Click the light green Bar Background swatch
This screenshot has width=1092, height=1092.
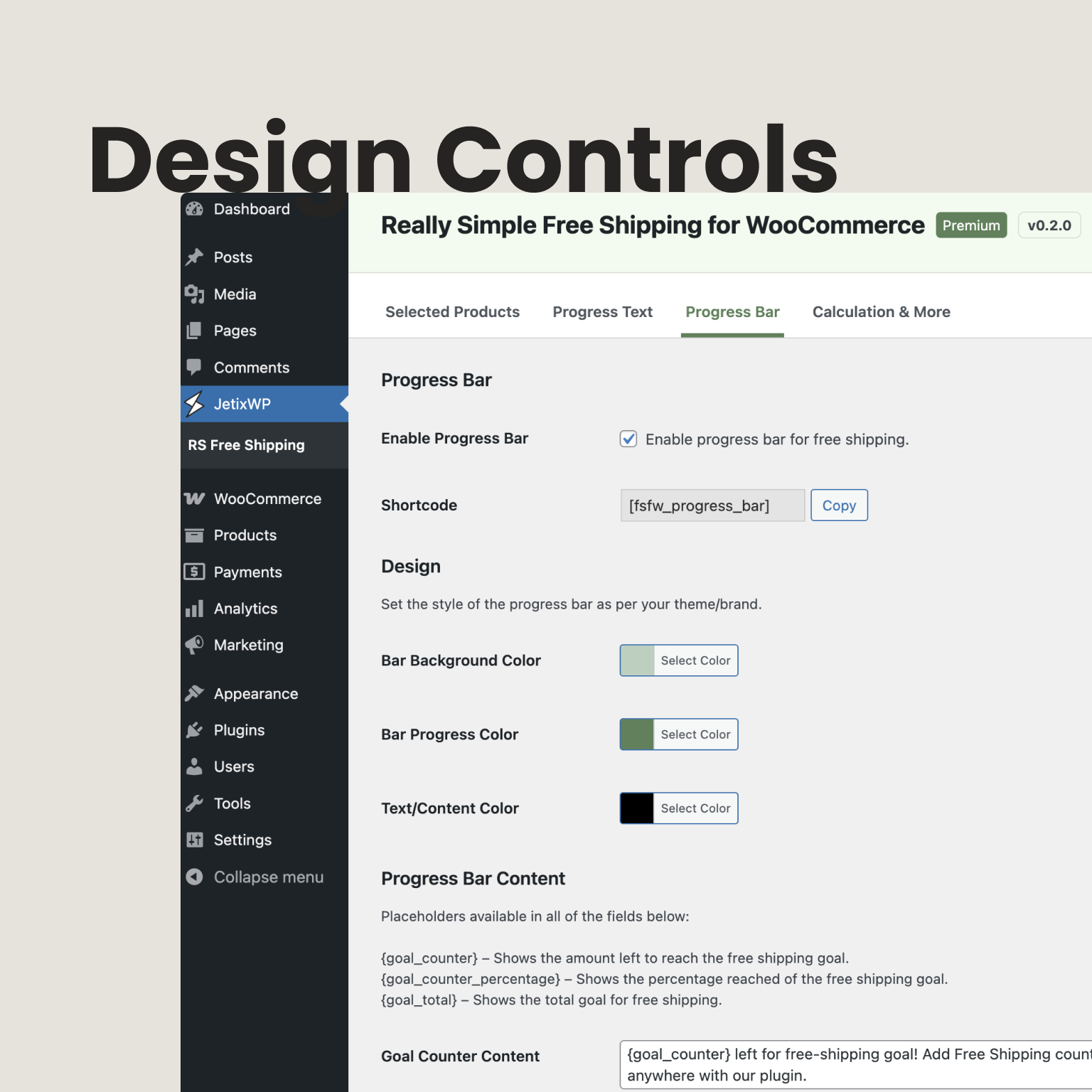pyautogui.click(x=637, y=660)
